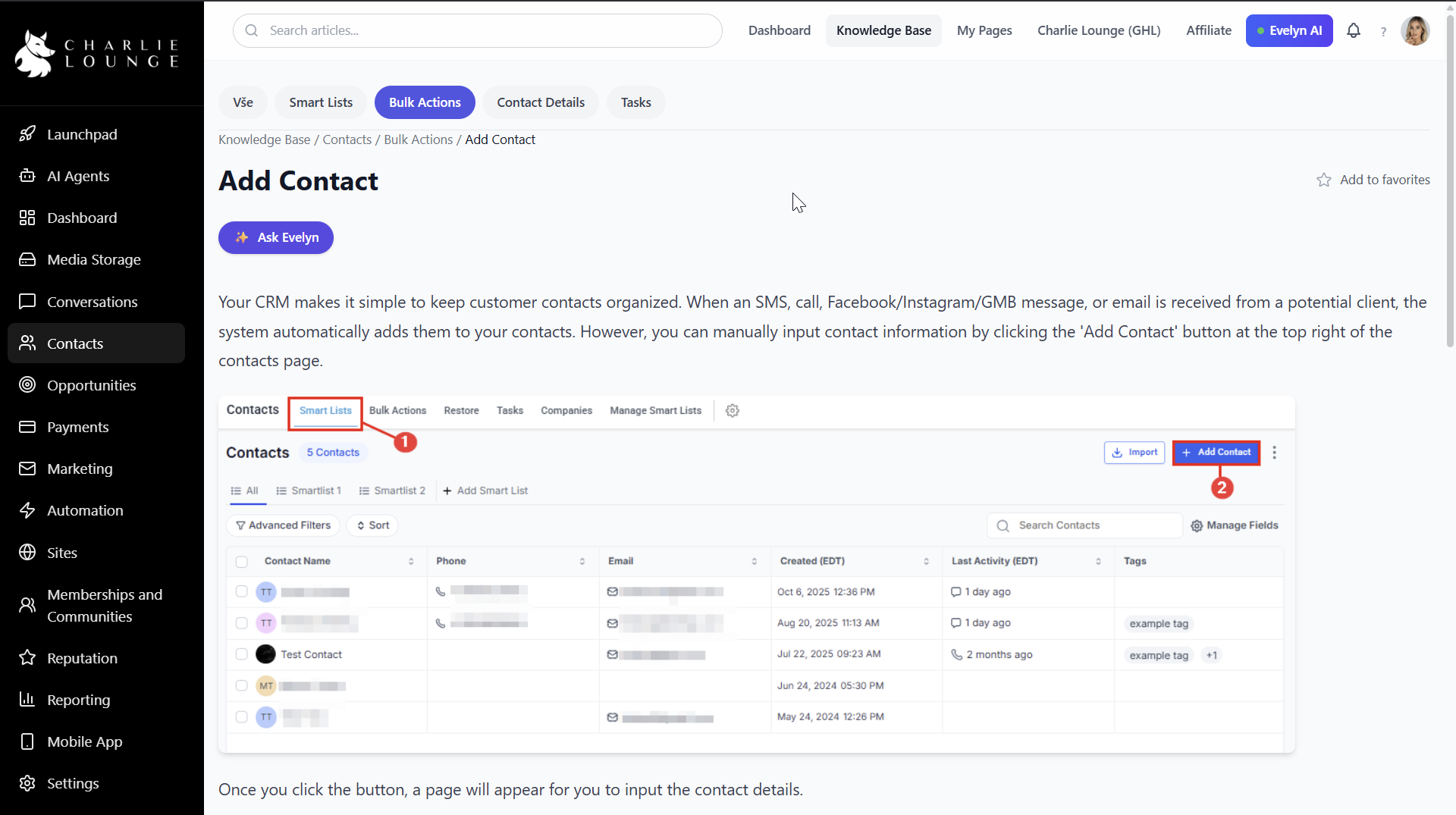
Task: Open Reporting via the bar chart icon
Action: click(x=27, y=700)
